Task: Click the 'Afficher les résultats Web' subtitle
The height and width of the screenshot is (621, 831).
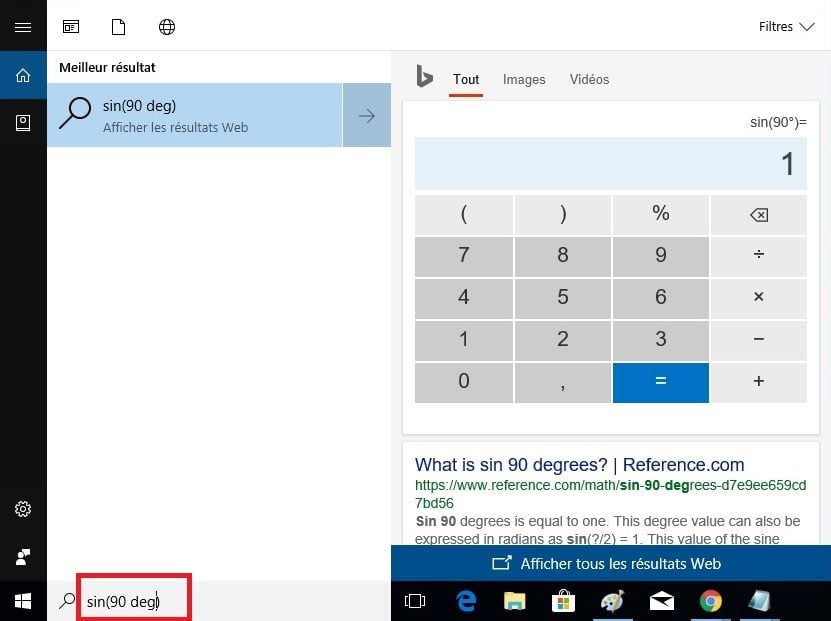Action: click(x=175, y=128)
